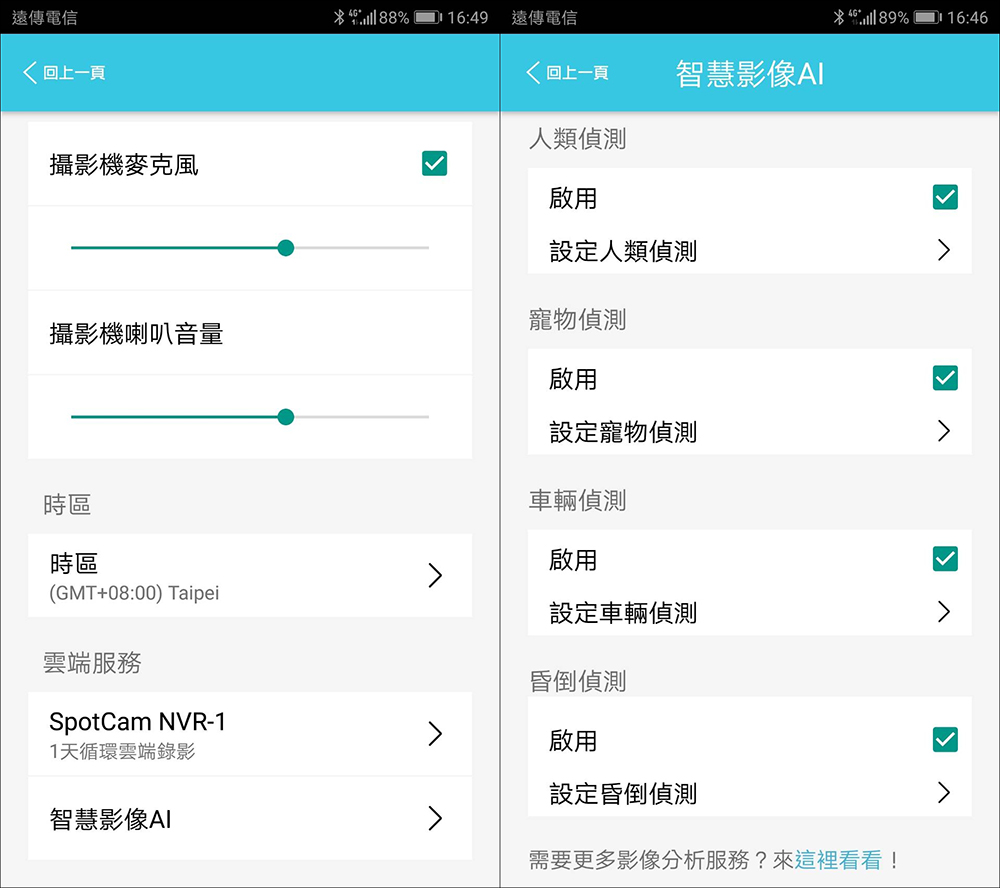Toggle the 攝影機麥克風 checkbox
1000x888 pixels.
point(434,163)
